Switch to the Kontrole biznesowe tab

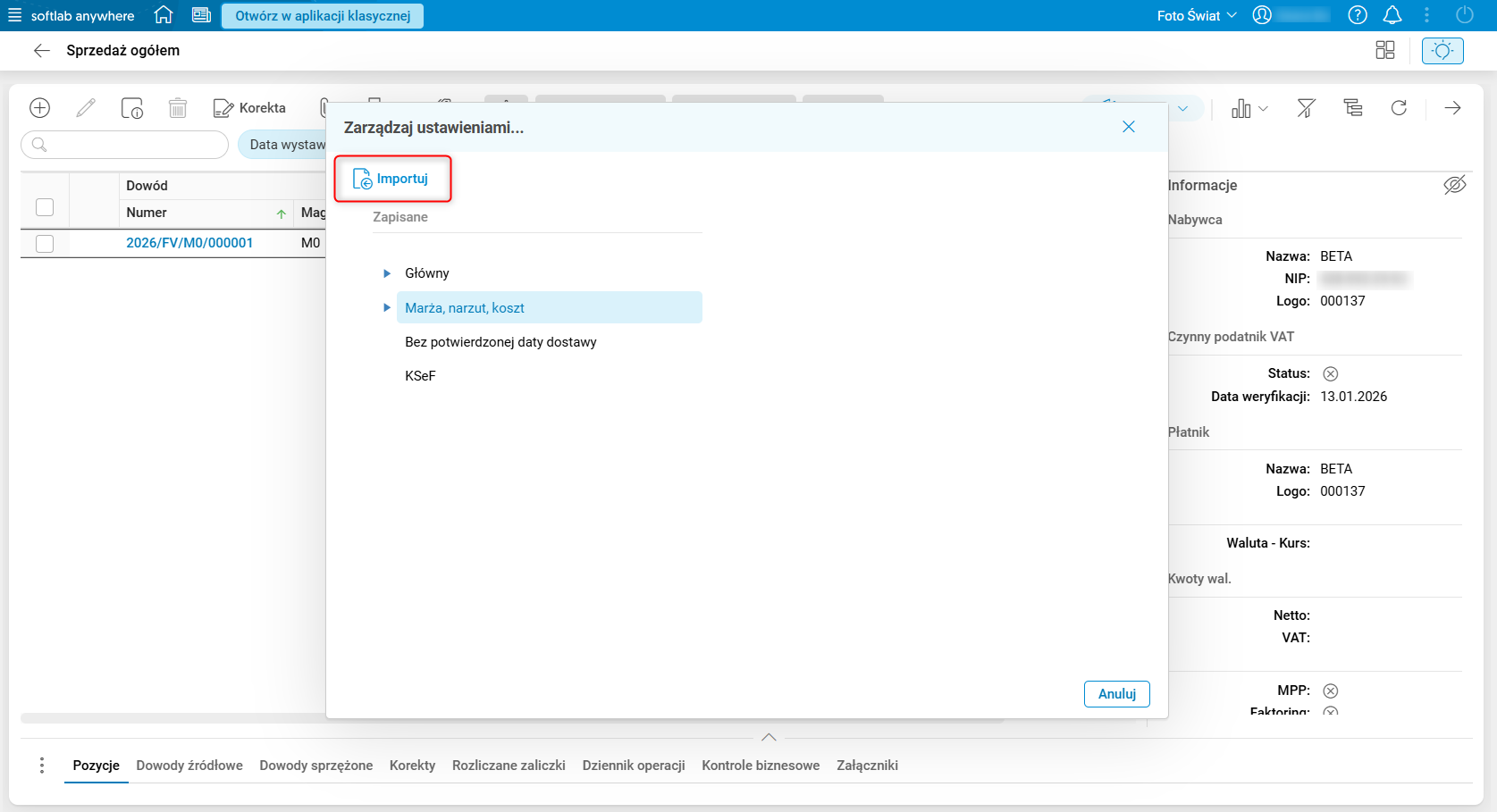pos(761,766)
